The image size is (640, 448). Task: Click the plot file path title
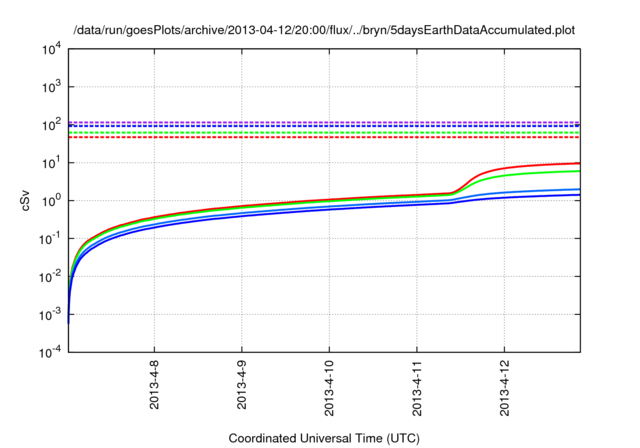pos(324,30)
